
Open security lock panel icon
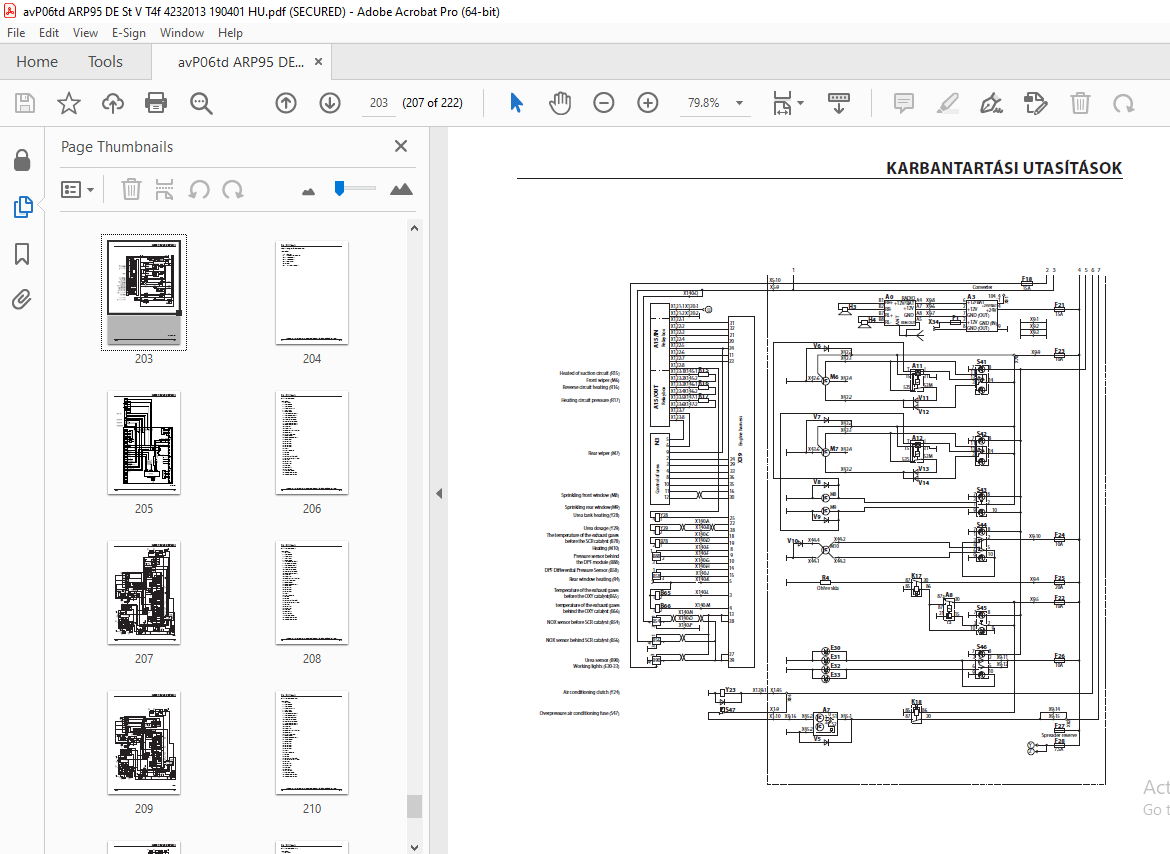pos(22,160)
